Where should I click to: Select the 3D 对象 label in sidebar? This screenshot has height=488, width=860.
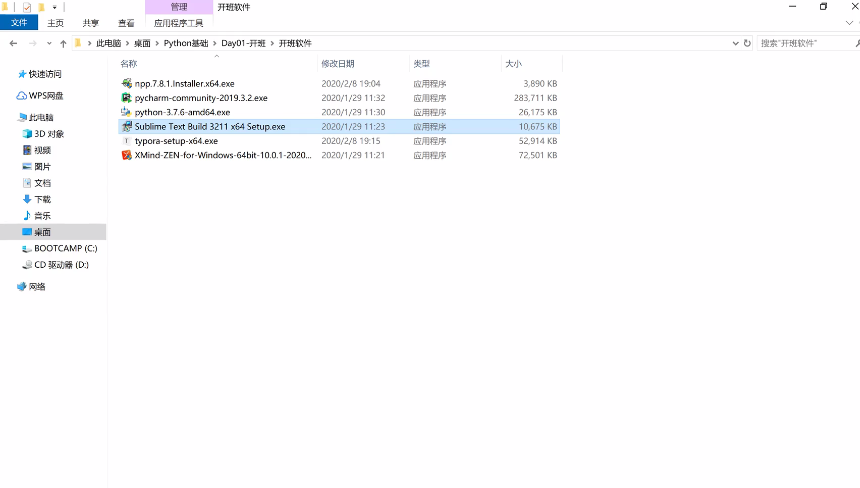coord(49,133)
